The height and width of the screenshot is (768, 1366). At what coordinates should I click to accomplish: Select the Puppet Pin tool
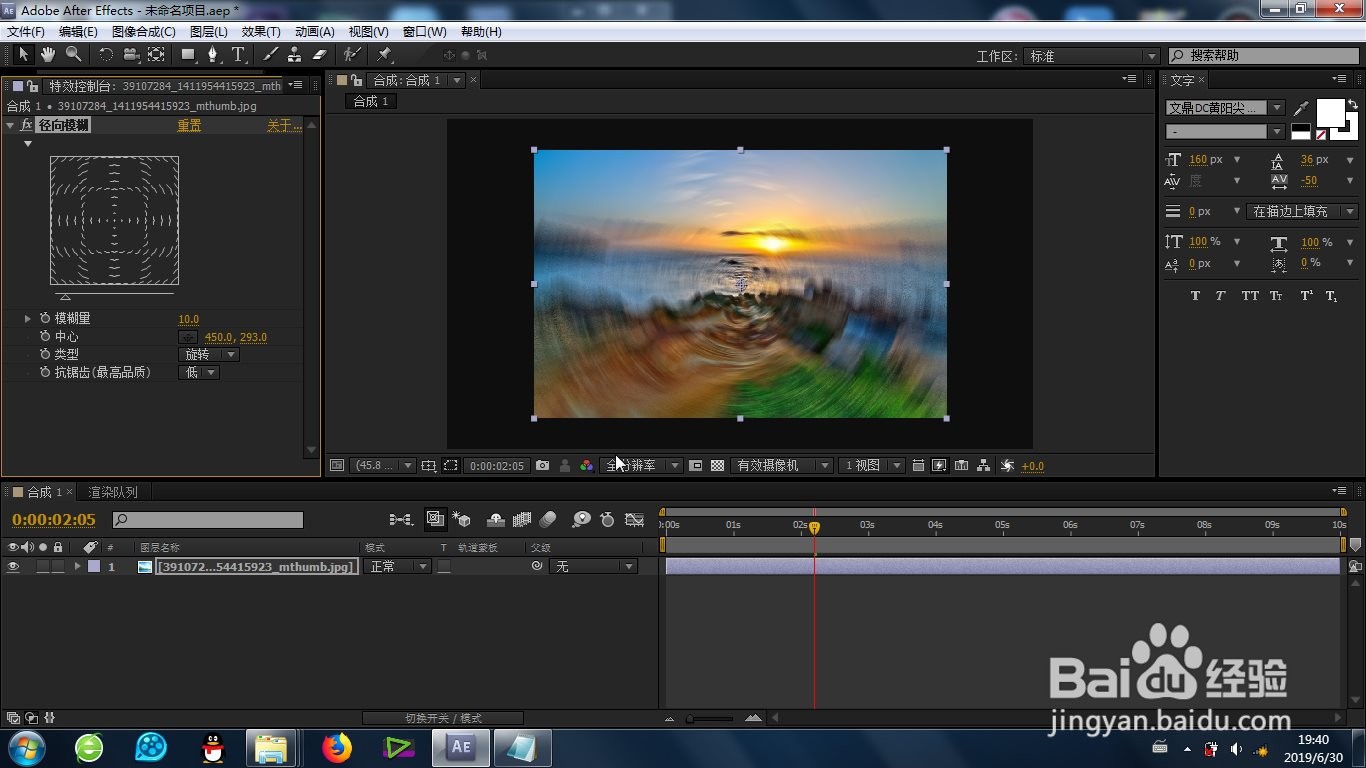coord(385,54)
